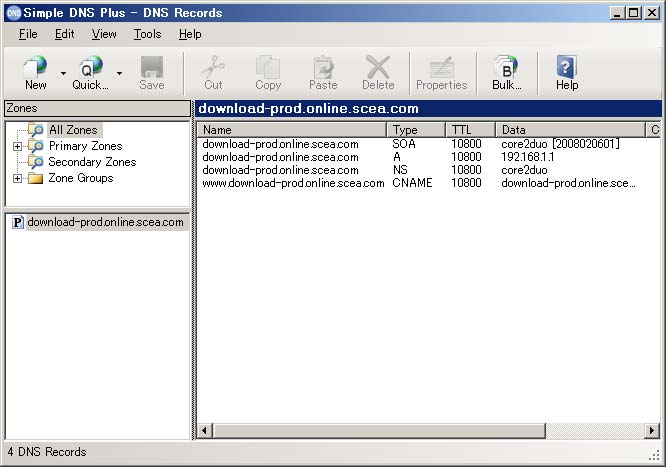Click the P primary zone icon
This screenshot has width=666, height=467.
pyautogui.click(x=17, y=222)
